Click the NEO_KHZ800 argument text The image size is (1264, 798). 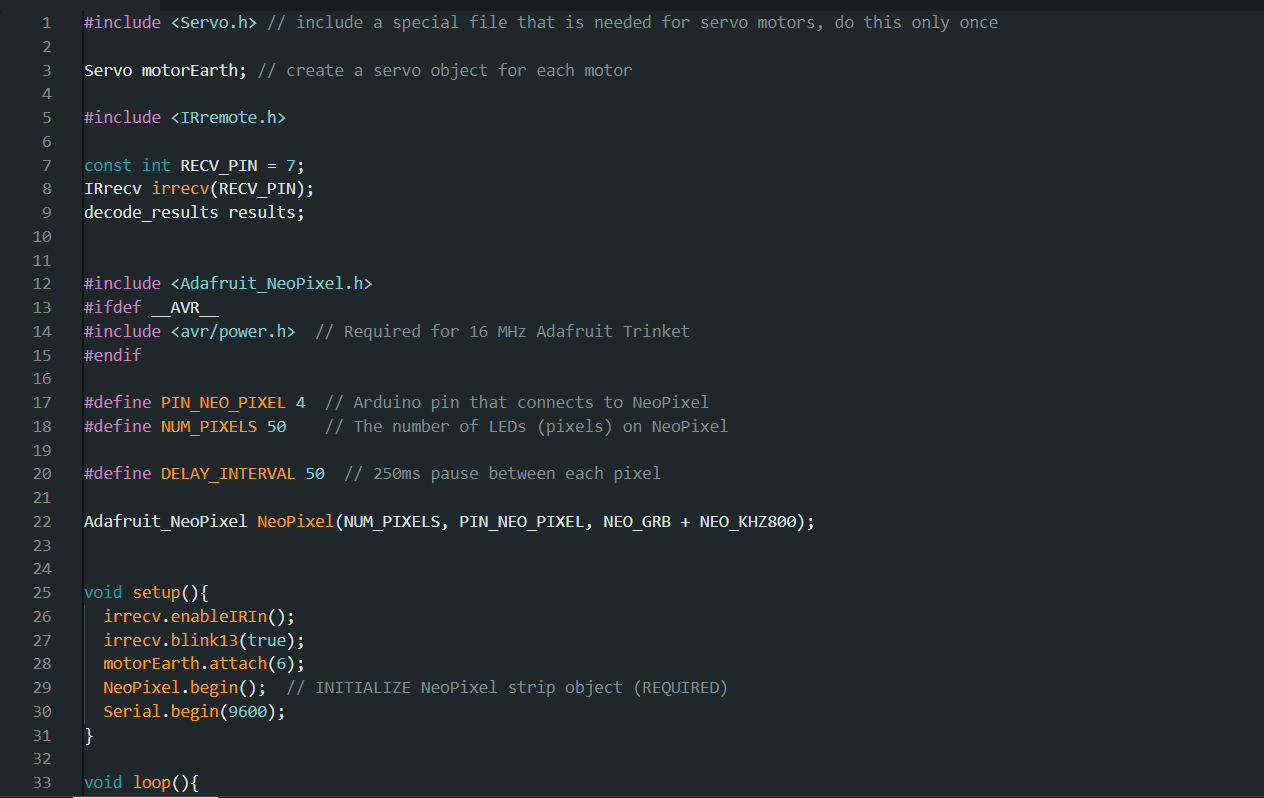click(x=750, y=522)
